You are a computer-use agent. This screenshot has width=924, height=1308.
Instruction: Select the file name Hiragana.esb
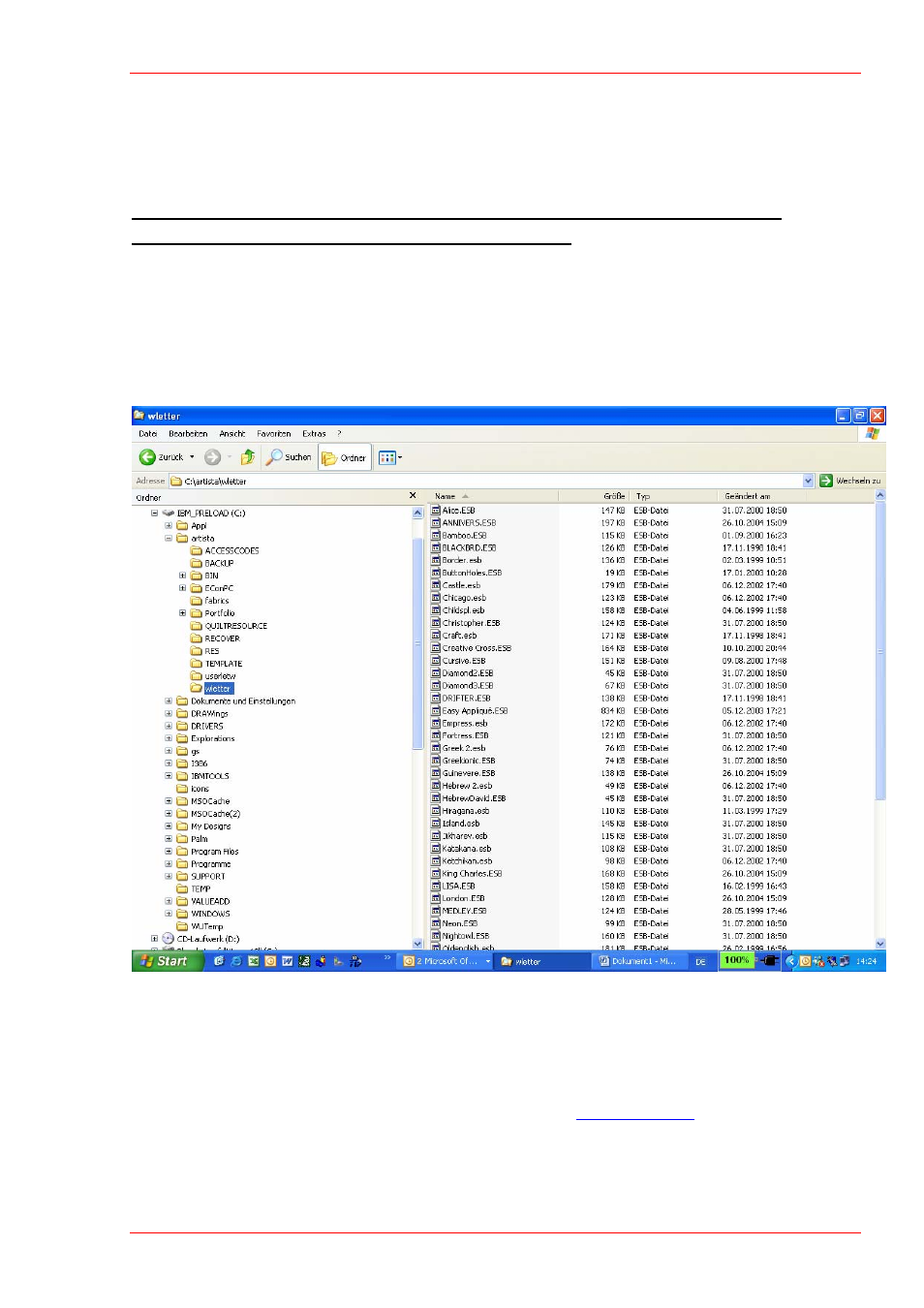(466, 811)
